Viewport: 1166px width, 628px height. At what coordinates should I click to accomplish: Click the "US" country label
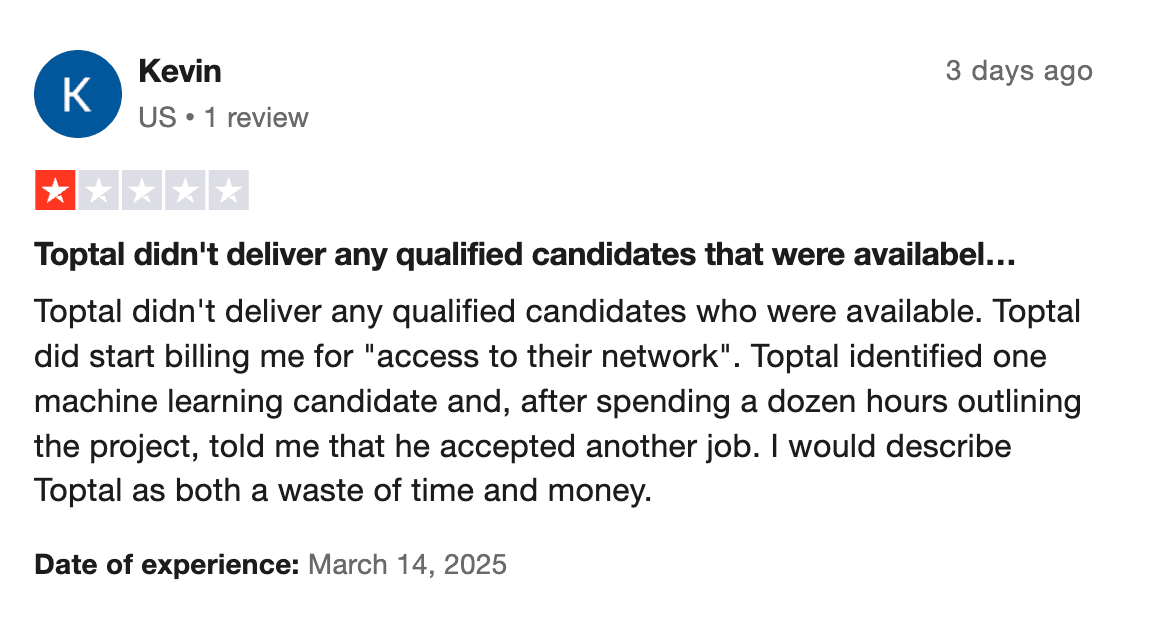tap(157, 118)
